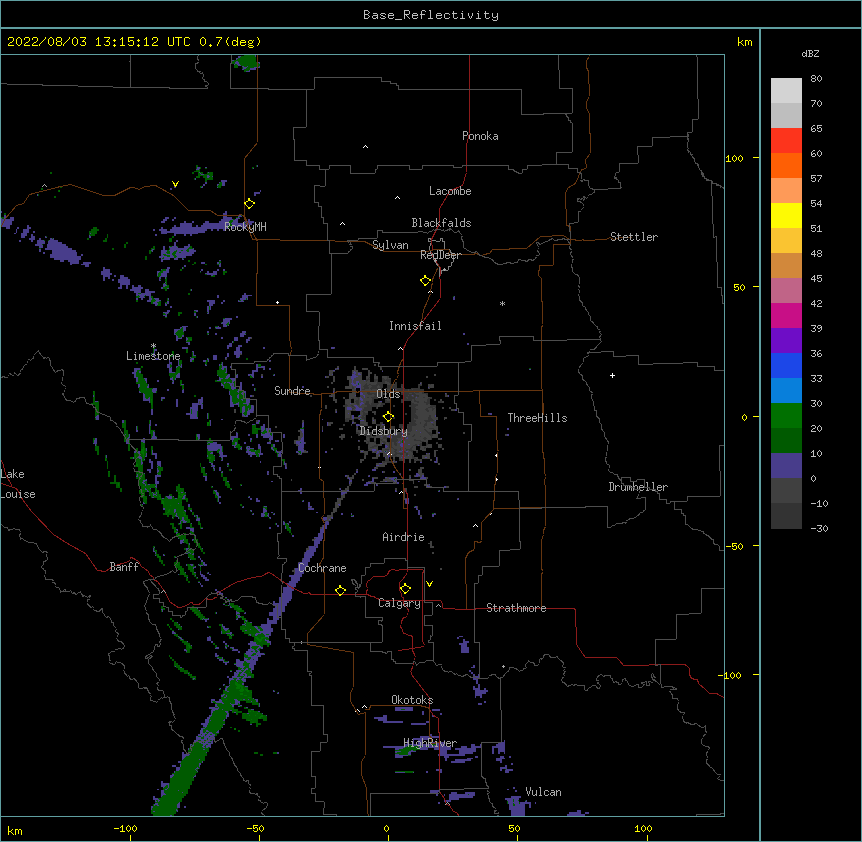Click the asterisk marker east of Innisfail

[502, 303]
